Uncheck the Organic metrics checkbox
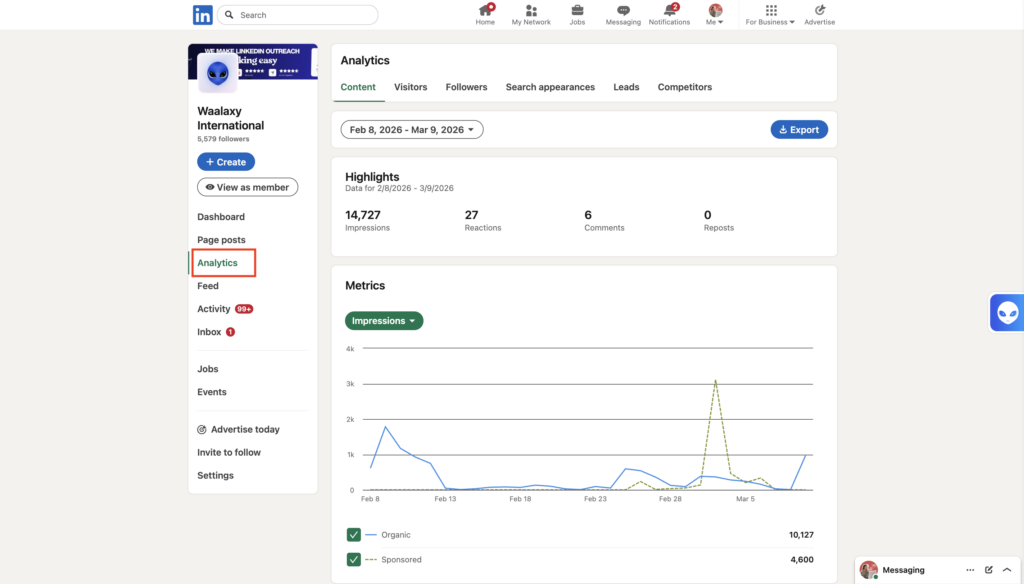Viewport: 1024px width, 584px height. point(353,535)
